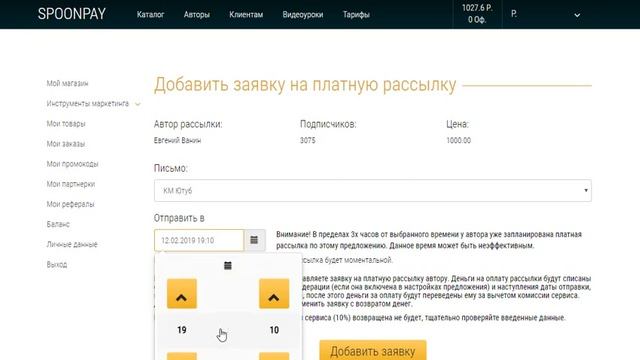Select the hour value 19
The width and height of the screenshot is (640, 360).
click(x=182, y=330)
